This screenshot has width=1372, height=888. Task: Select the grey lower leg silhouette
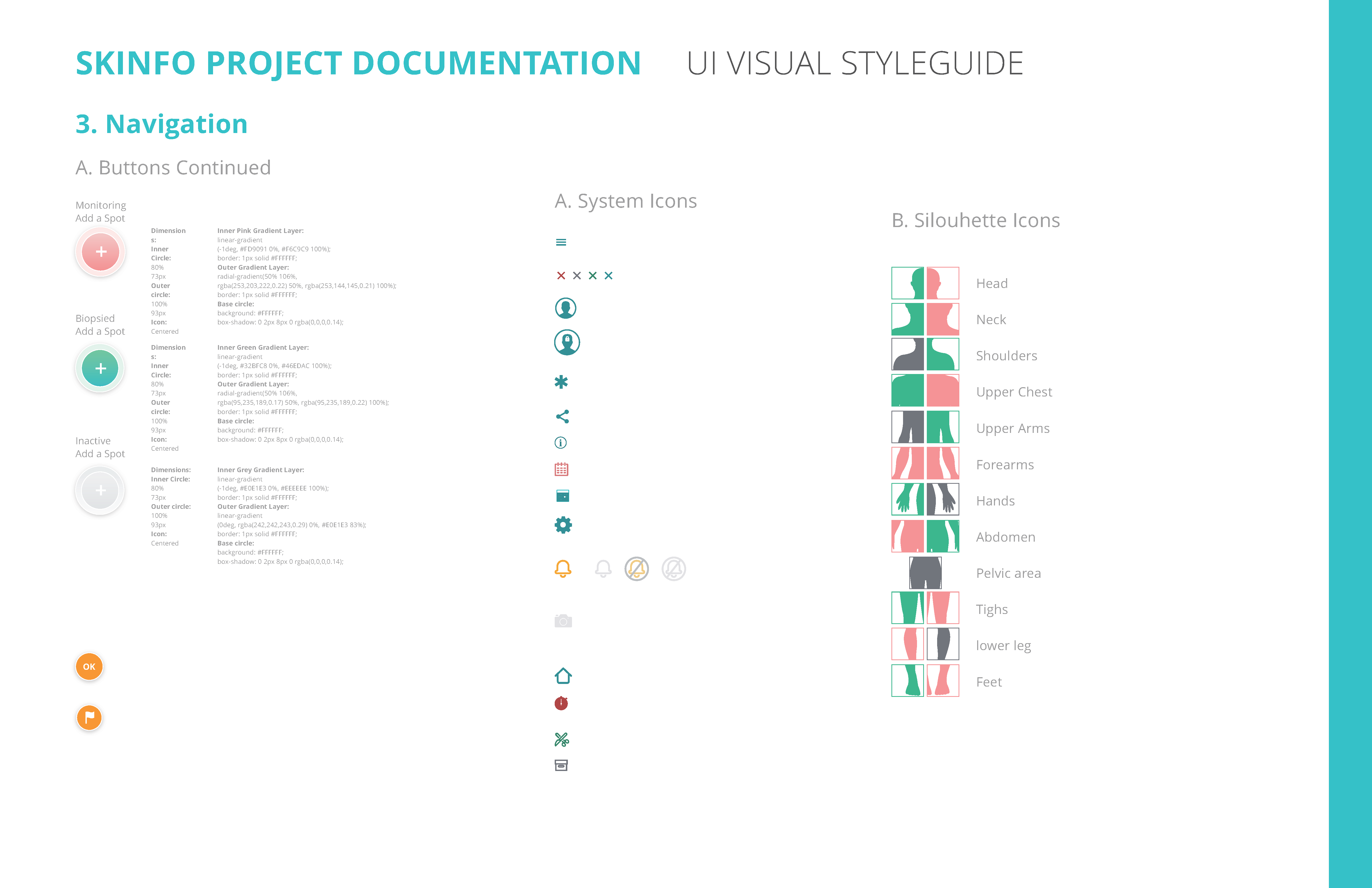[943, 644]
